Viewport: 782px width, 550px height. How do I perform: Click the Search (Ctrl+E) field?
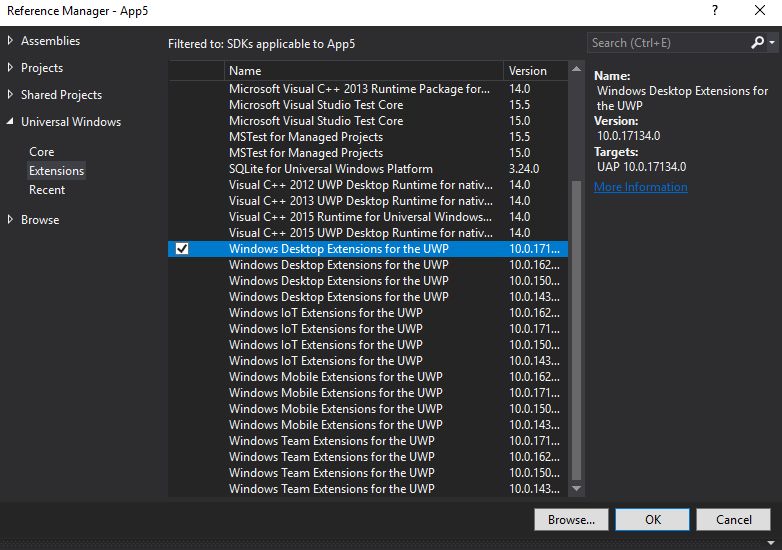(668, 43)
